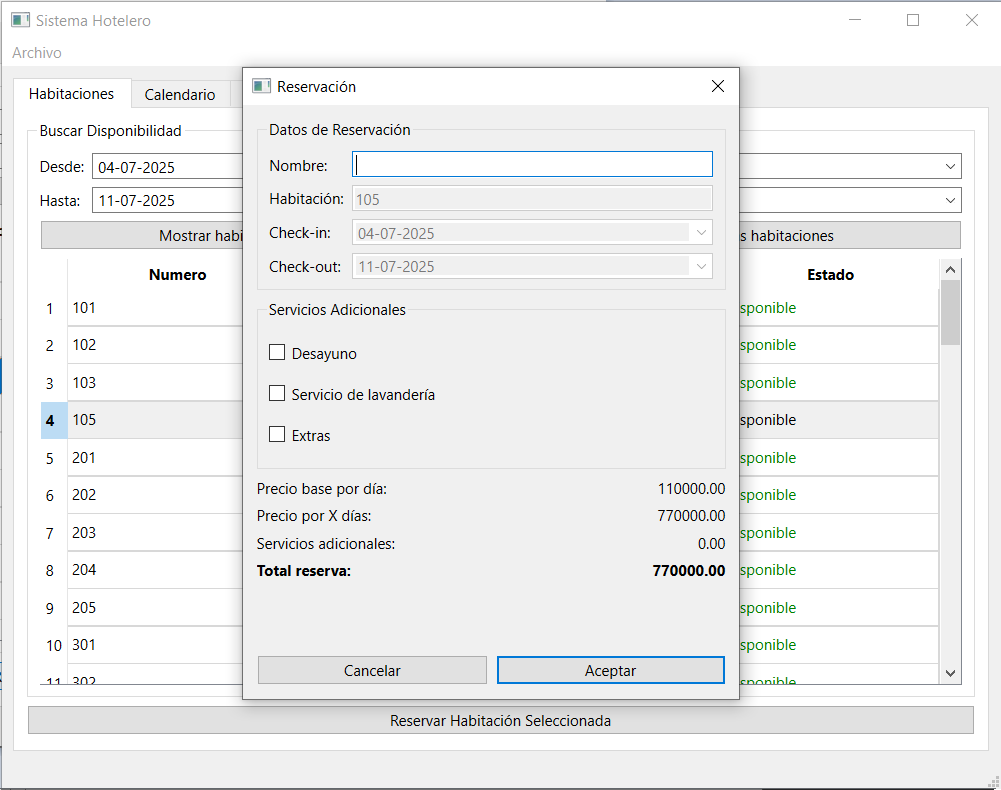Image resolution: width=1001 pixels, height=790 pixels.
Task: Select room 204 cell
Action: [x=155, y=570]
